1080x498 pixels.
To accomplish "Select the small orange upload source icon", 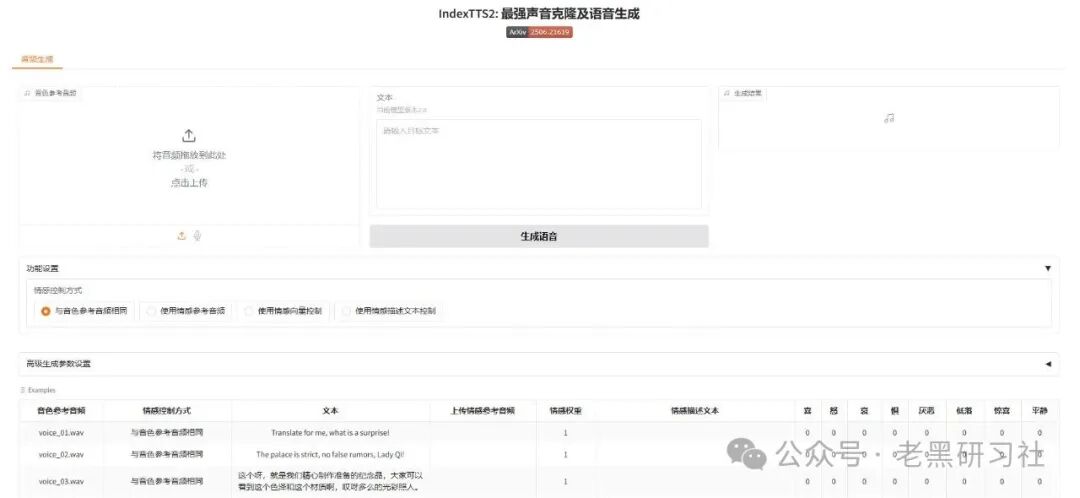I will click(182, 236).
